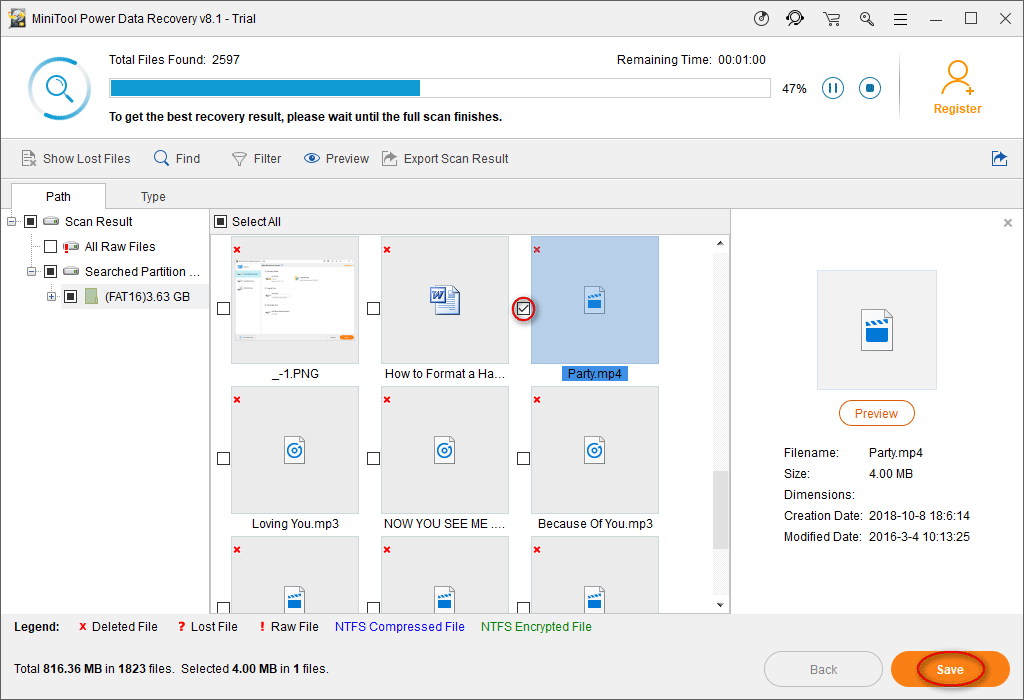Check the Because Of You.mp3 checkbox
This screenshot has width=1024, height=700.
(x=523, y=458)
